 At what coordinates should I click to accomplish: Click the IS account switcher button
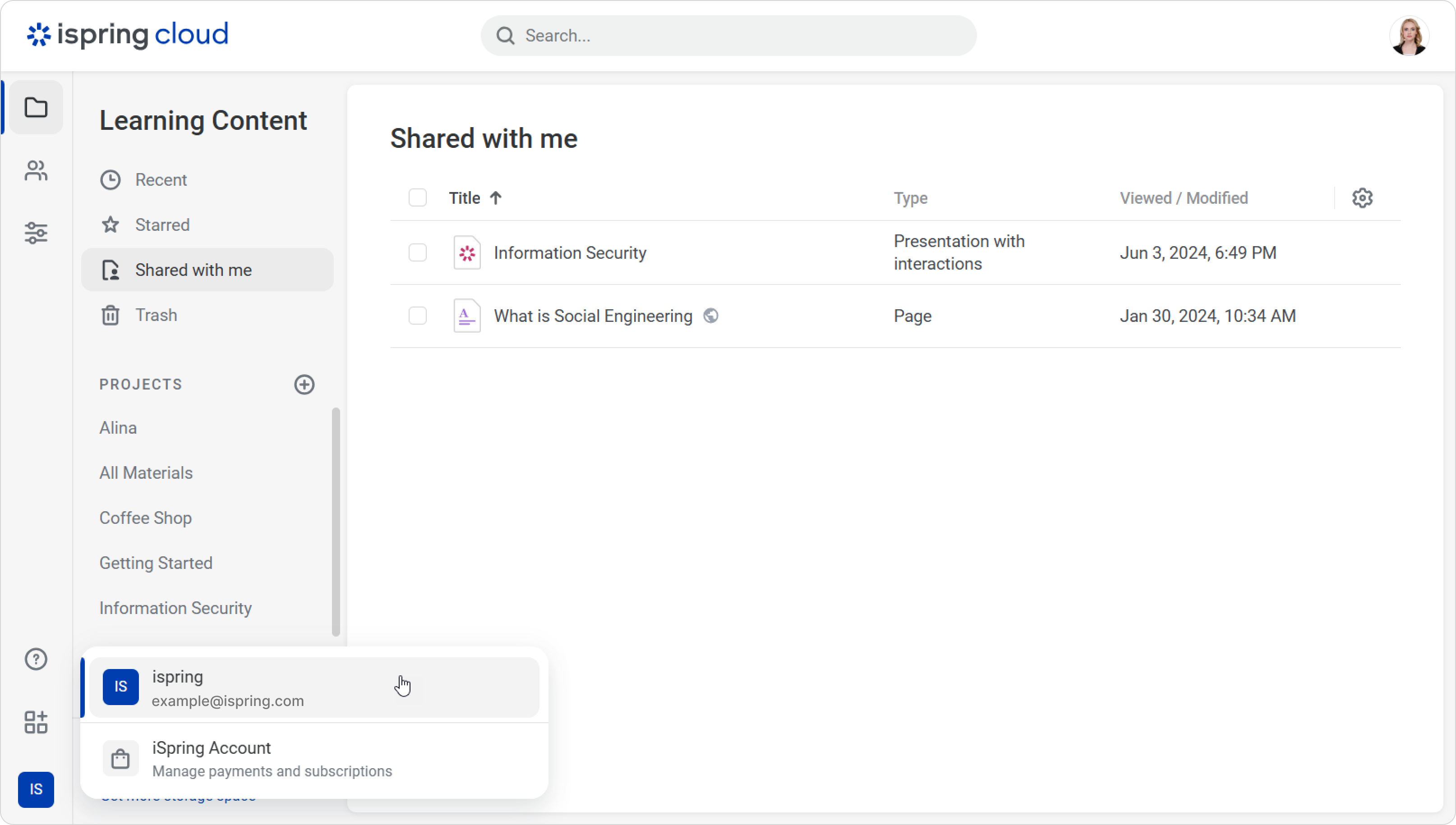pos(36,789)
